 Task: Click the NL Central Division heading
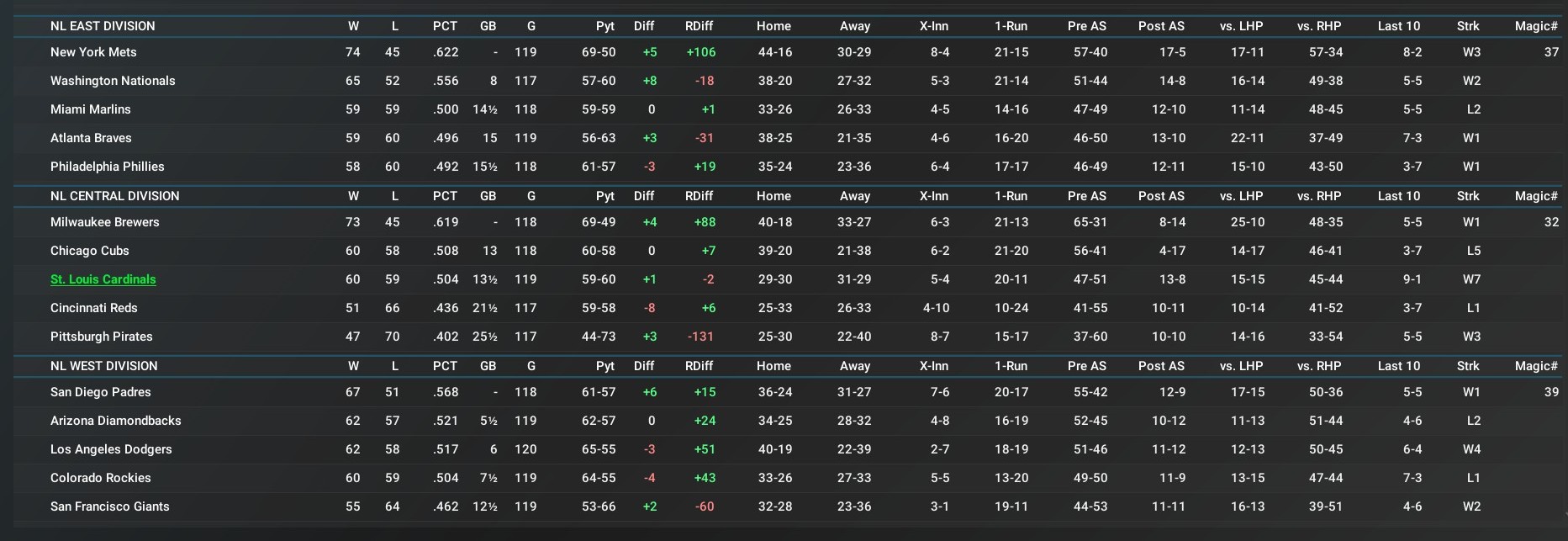[115, 196]
